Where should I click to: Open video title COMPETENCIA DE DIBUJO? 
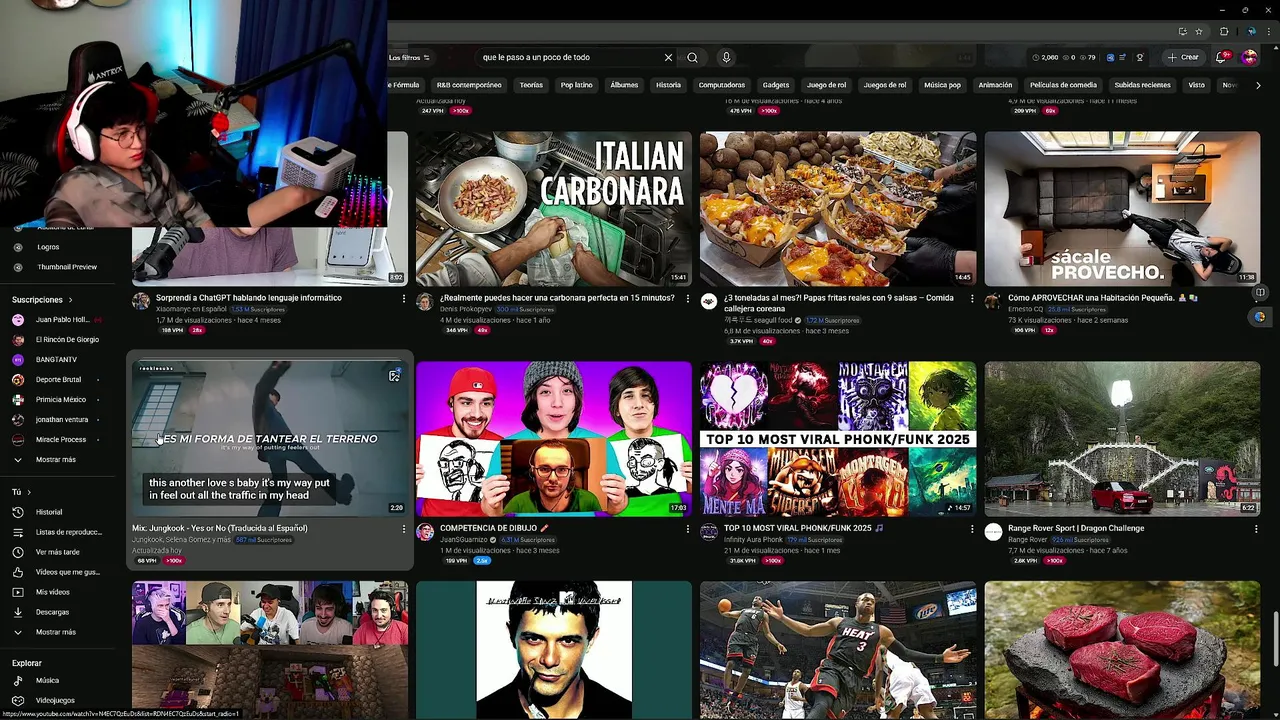coord(494,528)
